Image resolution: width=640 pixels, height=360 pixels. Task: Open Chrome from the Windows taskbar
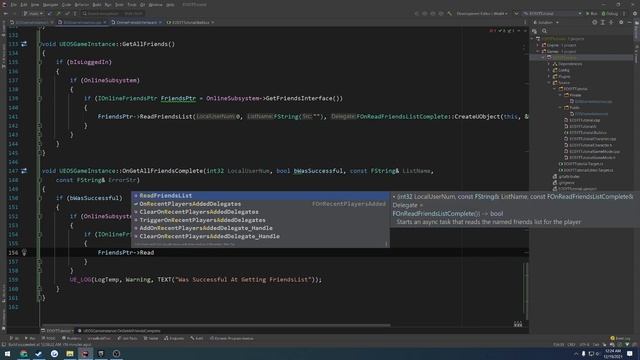tap(24, 353)
